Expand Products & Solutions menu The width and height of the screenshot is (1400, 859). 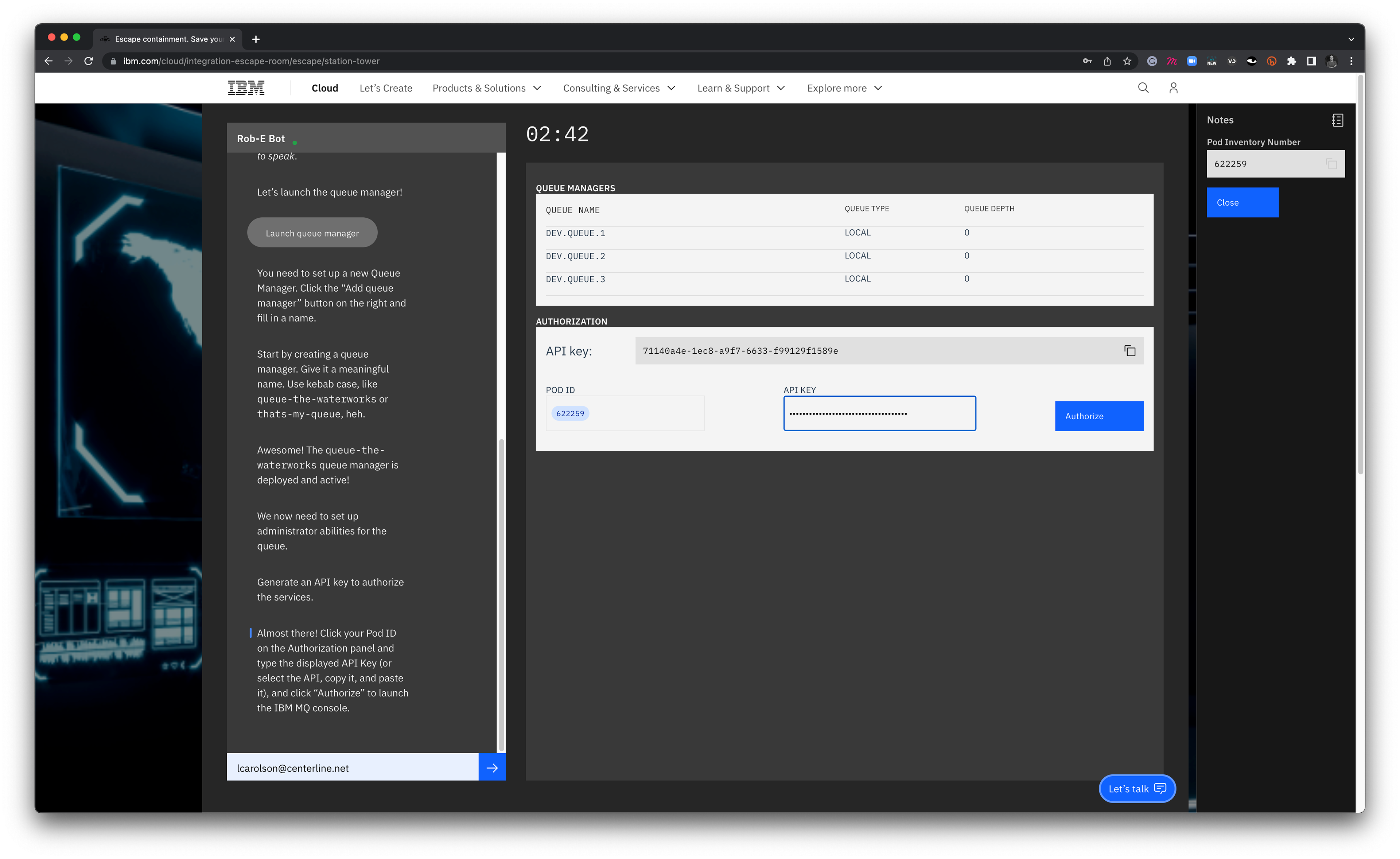tap(487, 88)
